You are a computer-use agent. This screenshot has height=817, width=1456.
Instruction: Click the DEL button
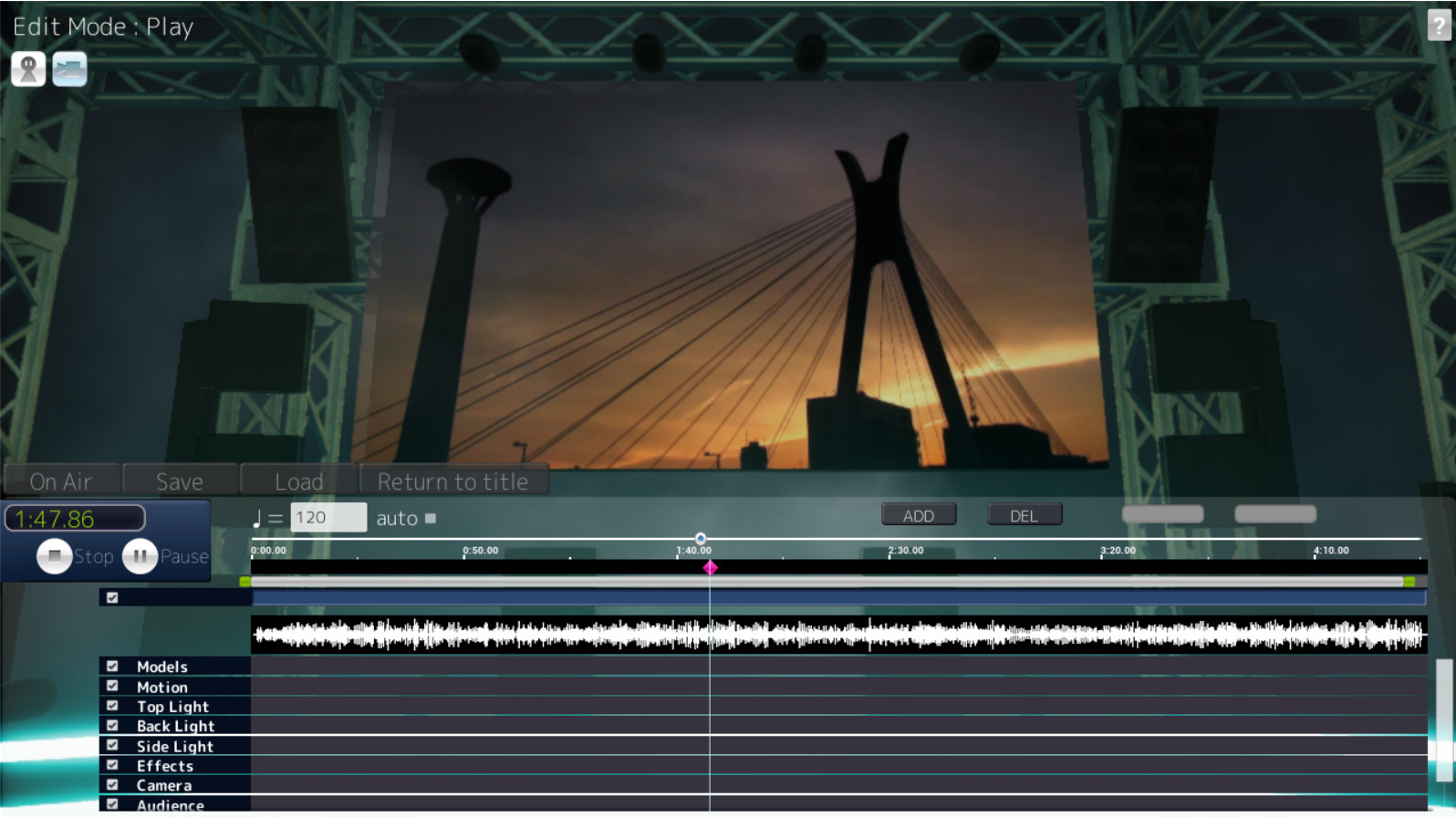click(x=1024, y=515)
